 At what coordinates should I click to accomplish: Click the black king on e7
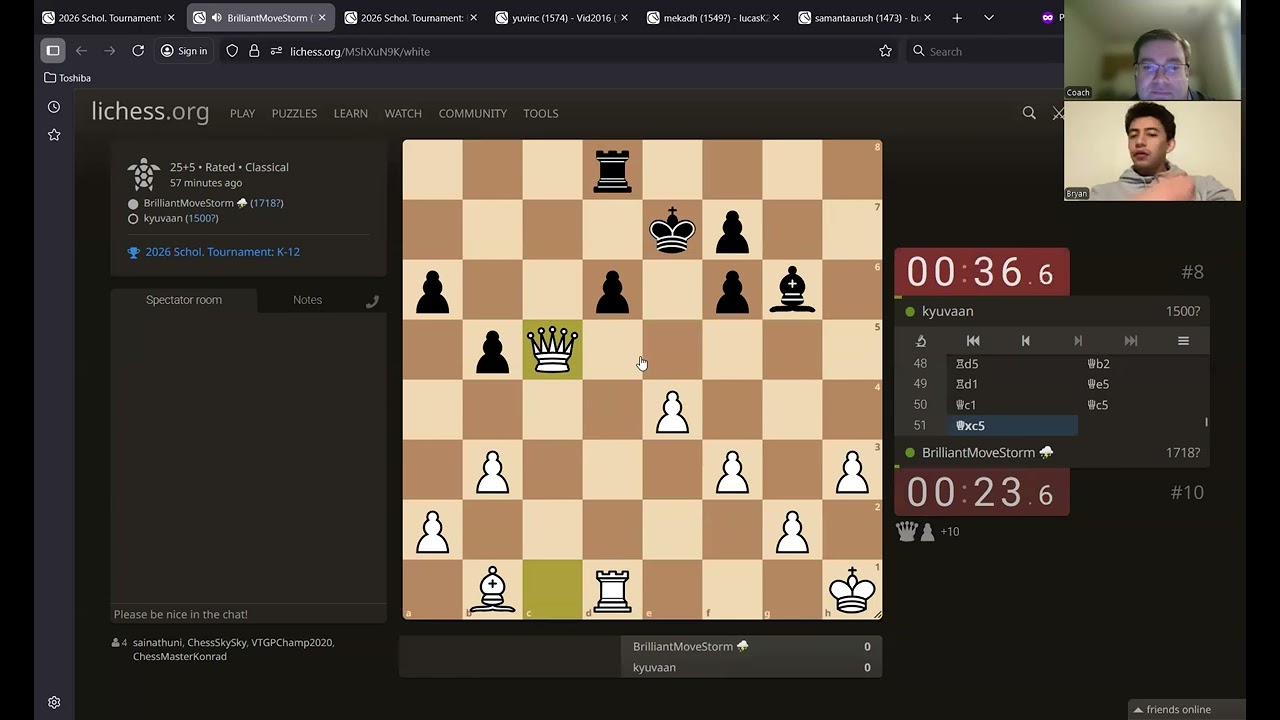(672, 230)
